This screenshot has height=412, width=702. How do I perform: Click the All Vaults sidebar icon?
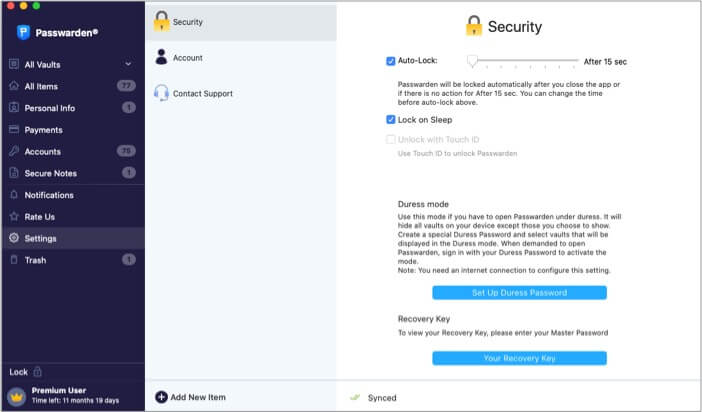click(x=14, y=64)
